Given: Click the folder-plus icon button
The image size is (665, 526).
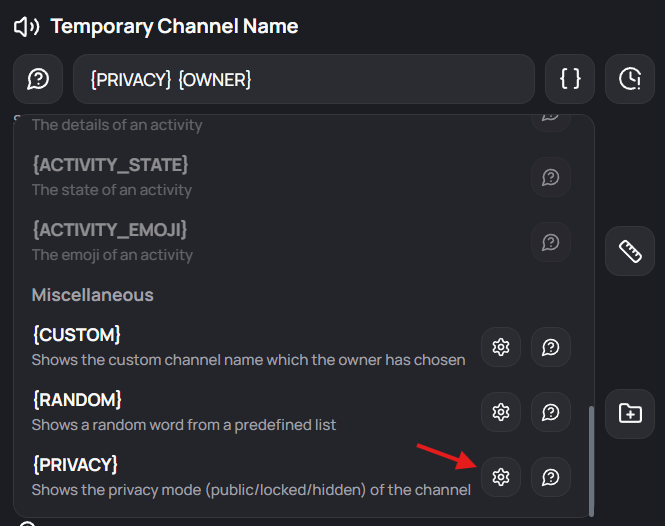Looking at the screenshot, I should pos(630,412).
